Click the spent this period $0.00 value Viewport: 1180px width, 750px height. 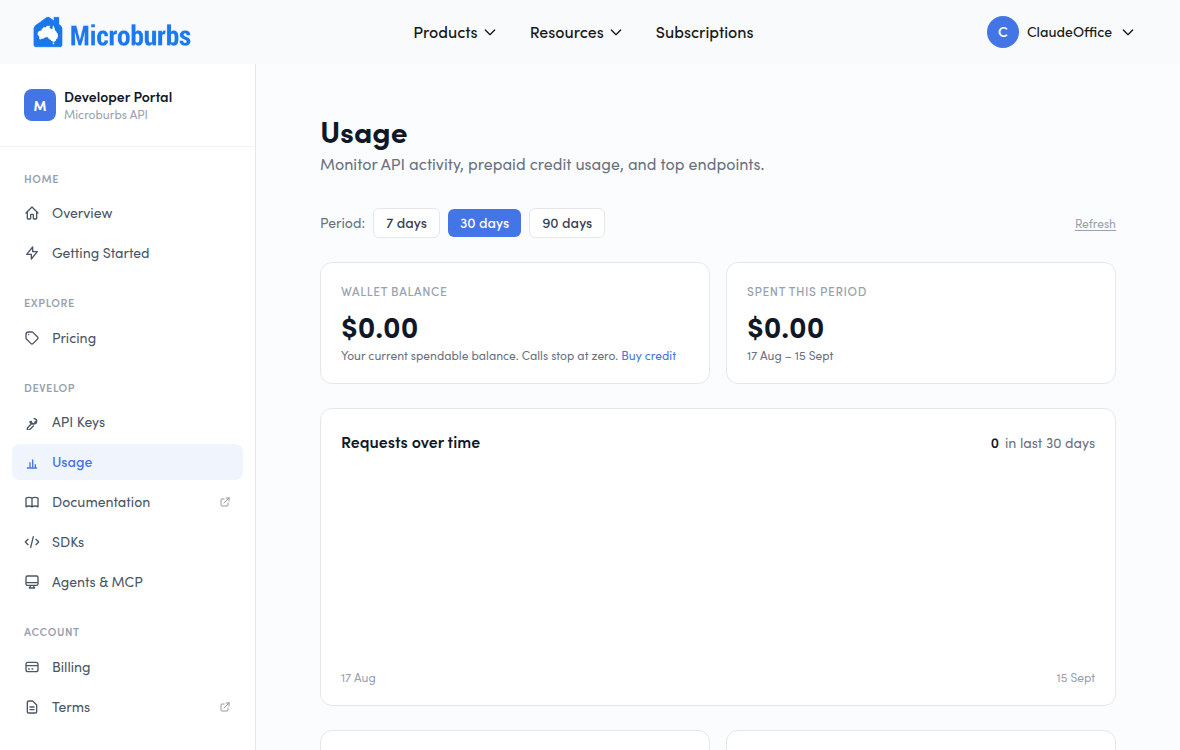[x=785, y=328]
